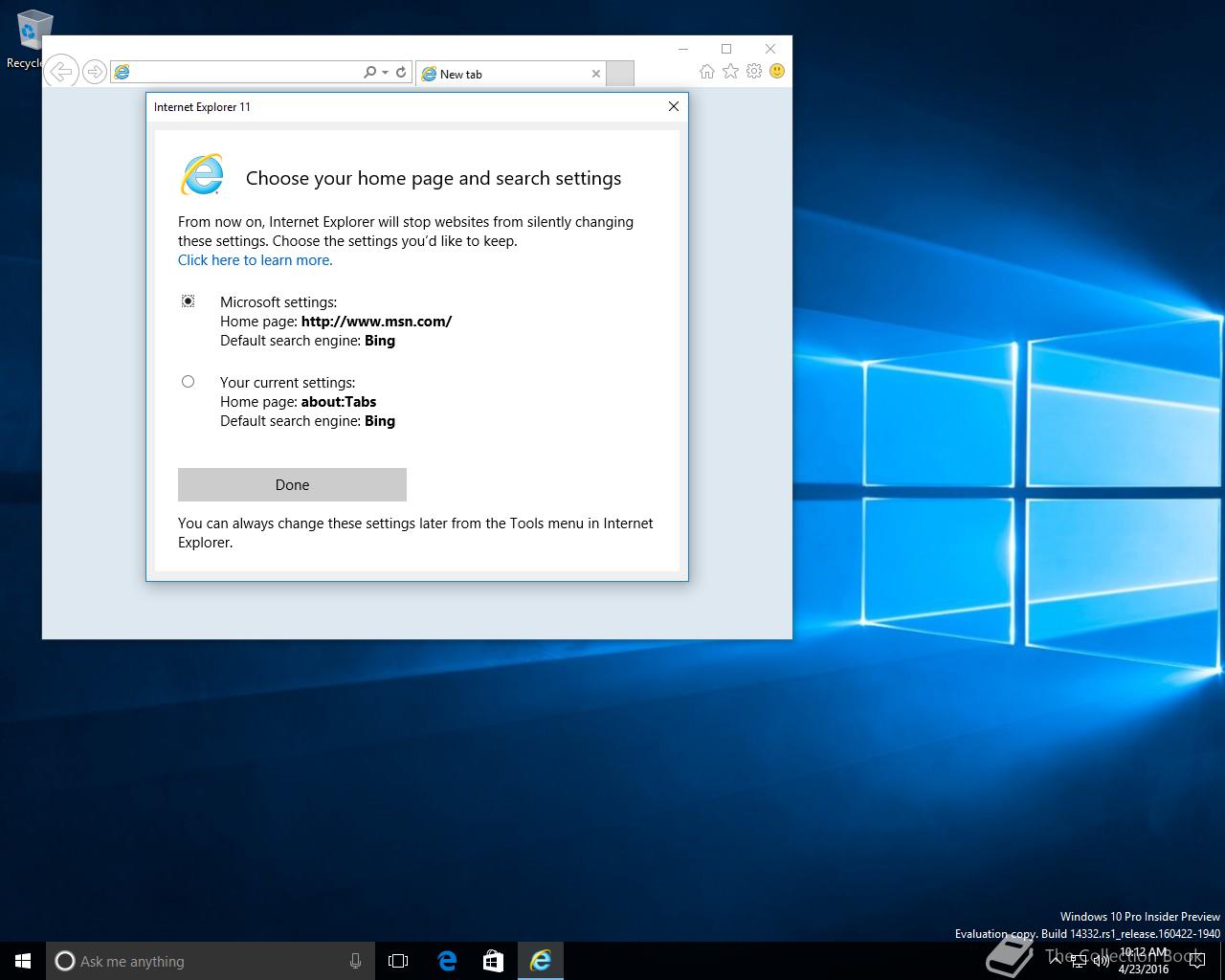Click the Done button
Screen dimensions: 1225x980
292,484
